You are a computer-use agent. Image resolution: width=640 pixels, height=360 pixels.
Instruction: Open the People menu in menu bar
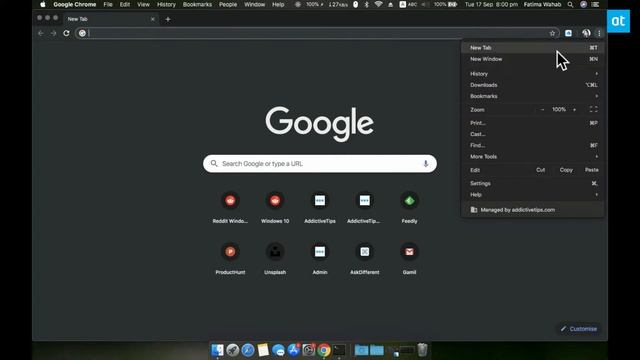(x=228, y=4)
